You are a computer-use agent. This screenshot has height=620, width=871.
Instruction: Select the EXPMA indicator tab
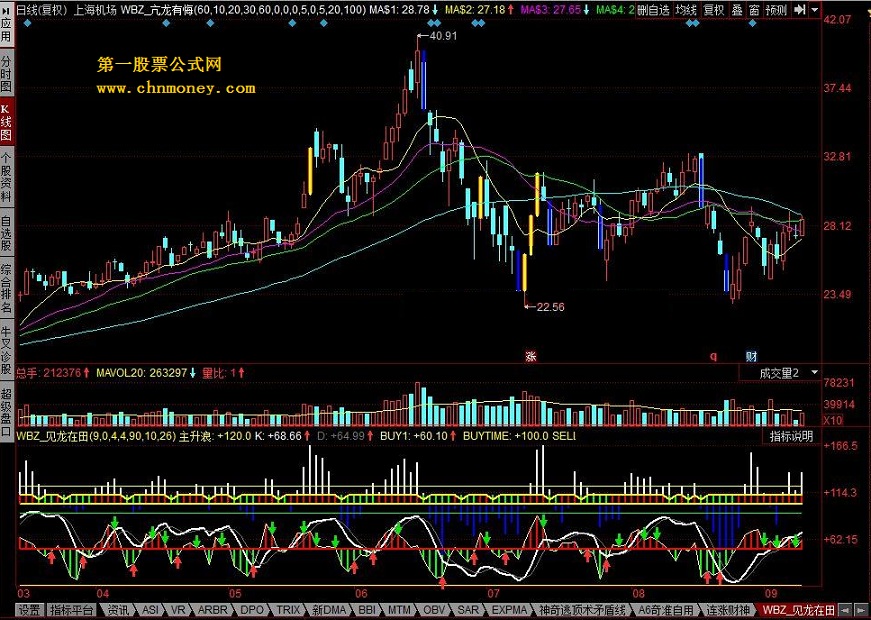(x=508, y=610)
